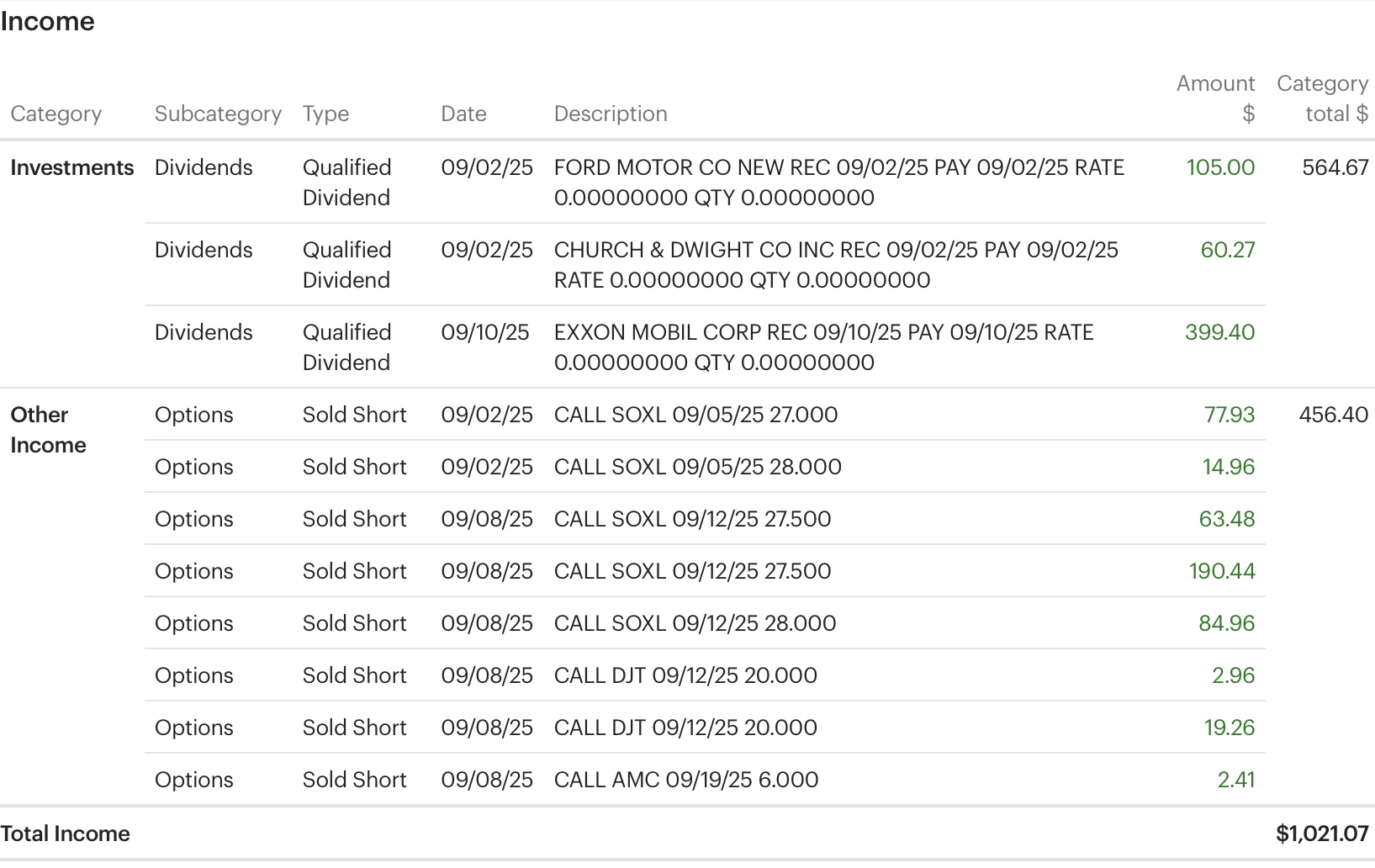The height and width of the screenshot is (868, 1375).
Task: Click the Category column header
Action: [x=56, y=114]
